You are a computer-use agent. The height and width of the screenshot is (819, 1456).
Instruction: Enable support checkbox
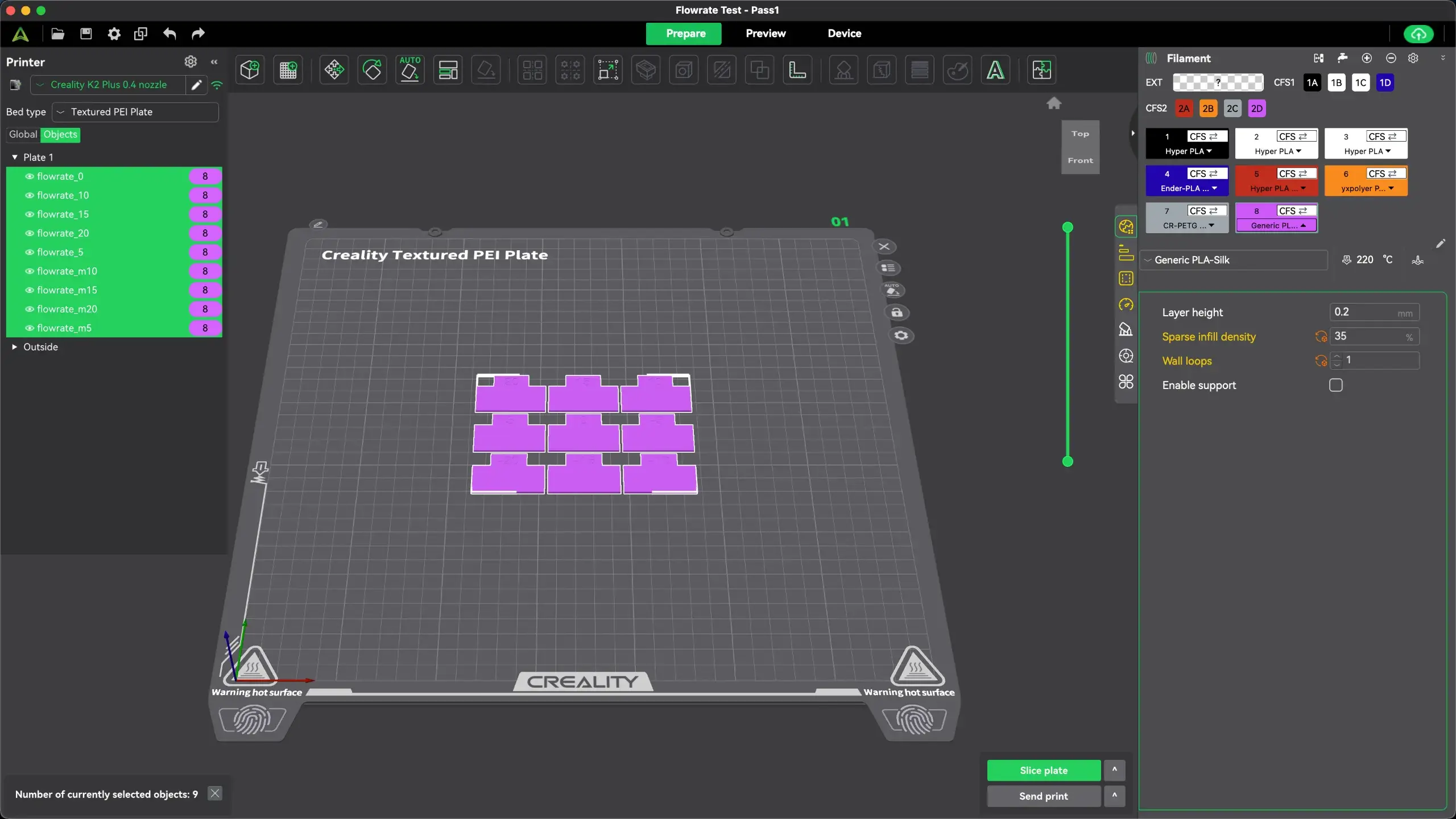(1335, 386)
